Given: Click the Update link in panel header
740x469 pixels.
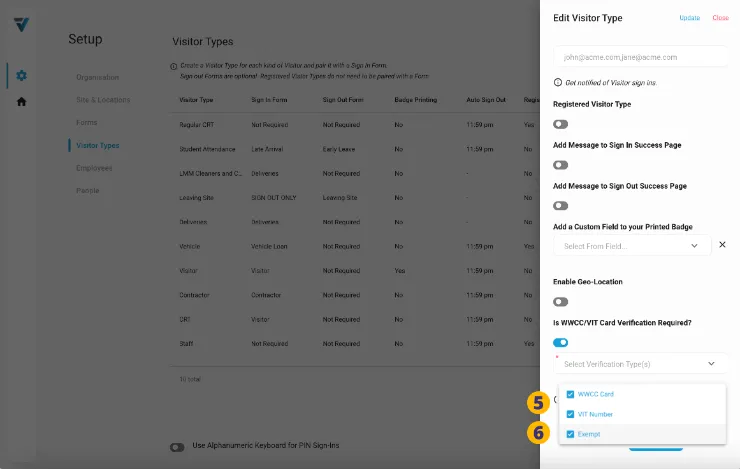Looking at the screenshot, I should point(689,18).
